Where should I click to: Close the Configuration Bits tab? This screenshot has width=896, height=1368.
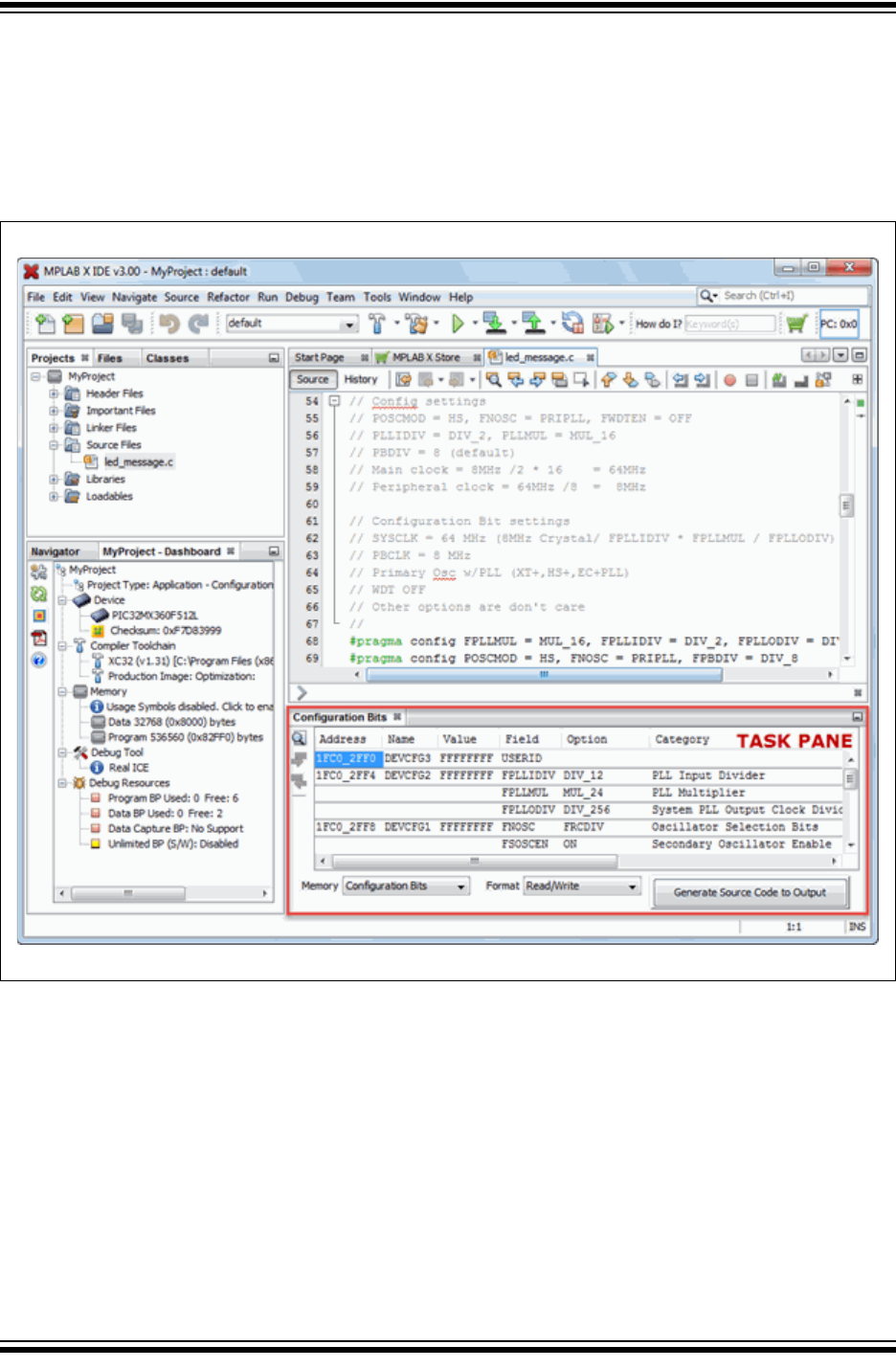click(x=397, y=717)
